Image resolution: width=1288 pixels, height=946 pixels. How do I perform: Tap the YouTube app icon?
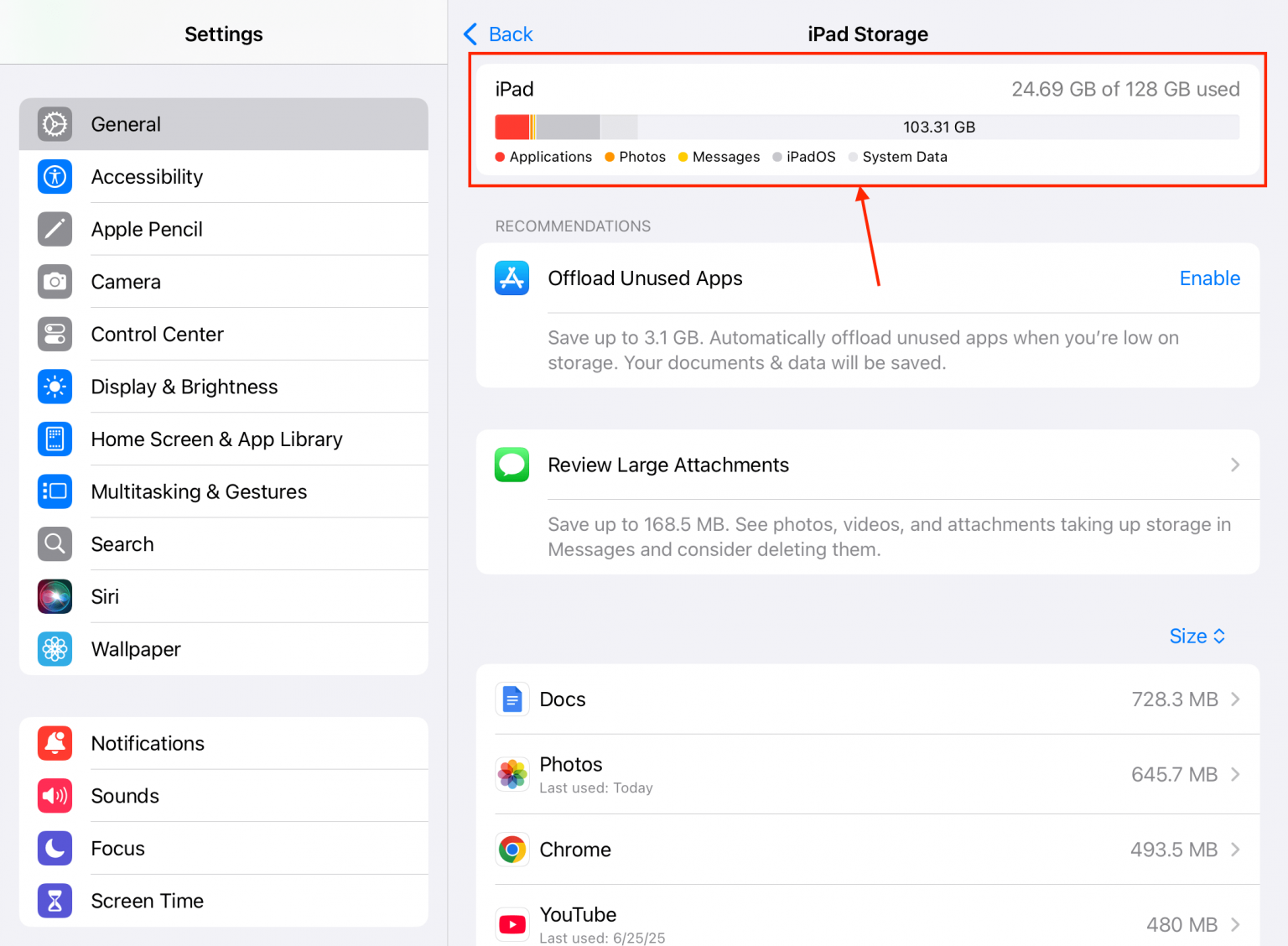pos(512,923)
